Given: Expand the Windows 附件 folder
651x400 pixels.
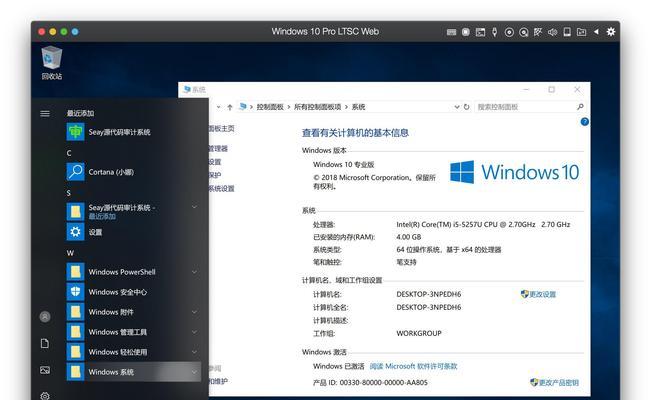Looking at the screenshot, I should 194,312.
